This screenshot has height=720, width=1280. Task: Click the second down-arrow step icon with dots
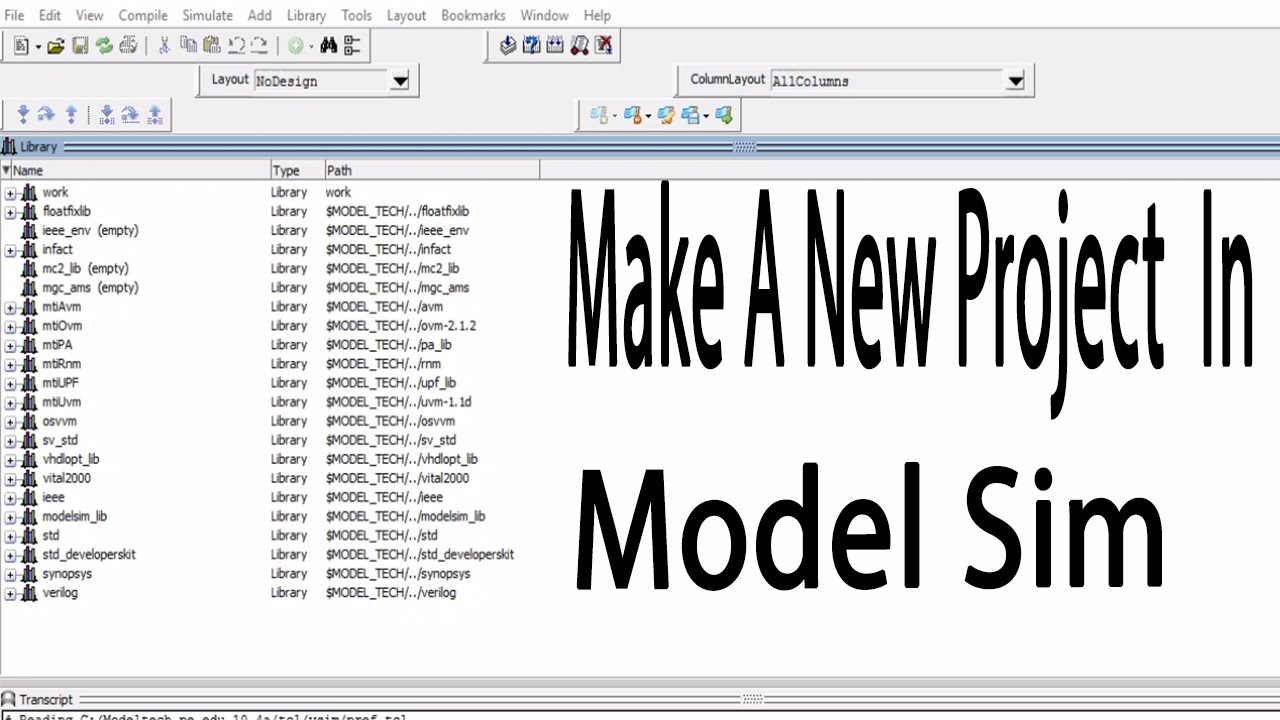pyautogui.click(x=107, y=115)
